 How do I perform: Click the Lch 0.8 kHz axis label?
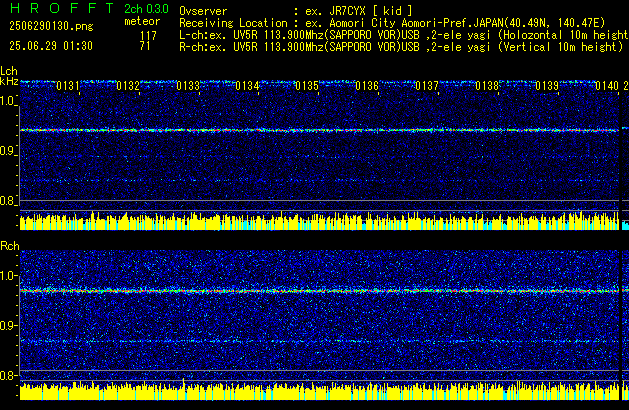click(x=8, y=201)
